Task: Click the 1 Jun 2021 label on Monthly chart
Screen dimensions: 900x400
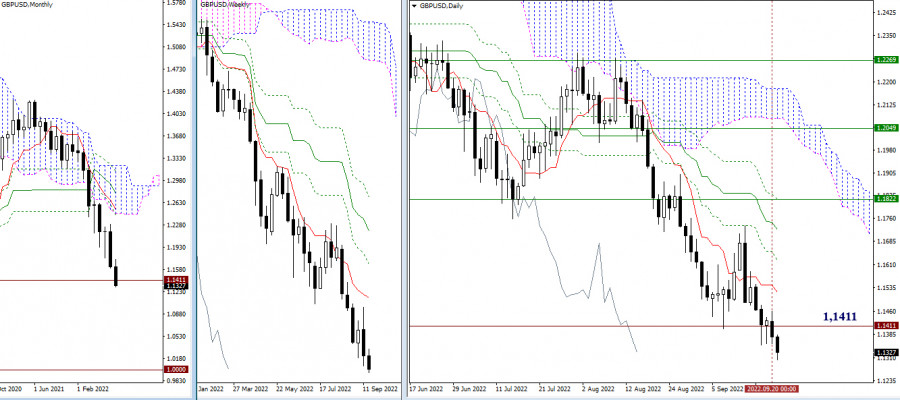Action: click(x=48, y=388)
